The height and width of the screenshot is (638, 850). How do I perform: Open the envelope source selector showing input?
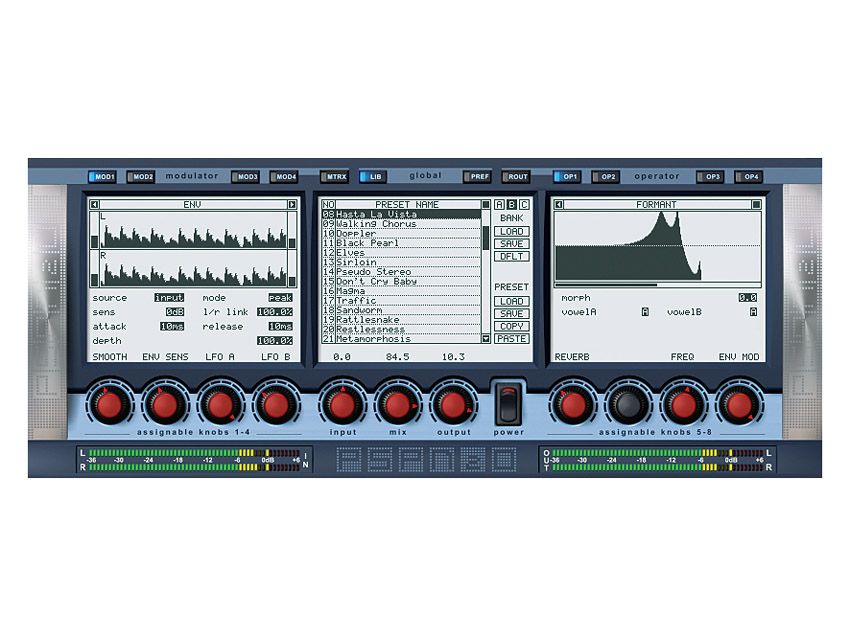(x=168, y=297)
